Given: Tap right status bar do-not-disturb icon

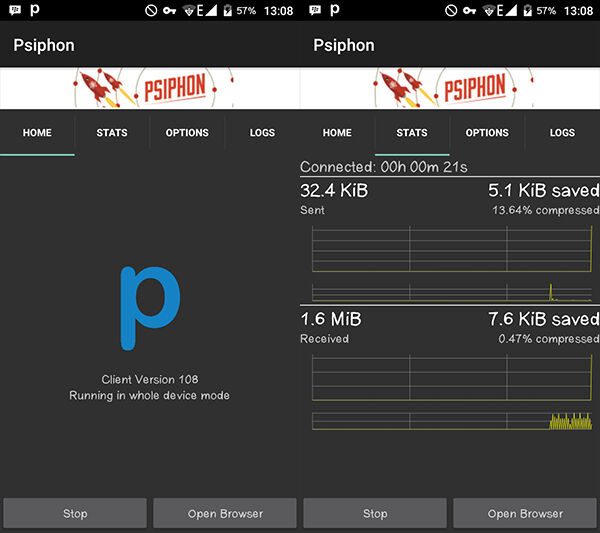Looking at the screenshot, I should pyautogui.click(x=451, y=10).
